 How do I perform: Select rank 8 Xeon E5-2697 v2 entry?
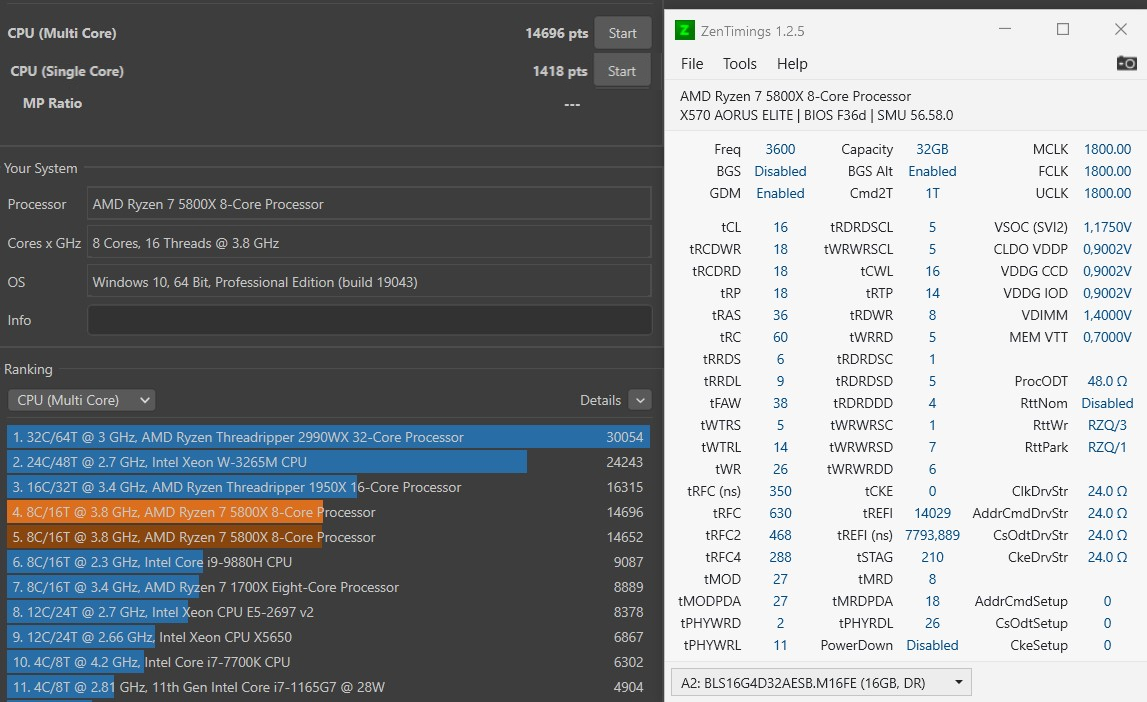tap(328, 612)
